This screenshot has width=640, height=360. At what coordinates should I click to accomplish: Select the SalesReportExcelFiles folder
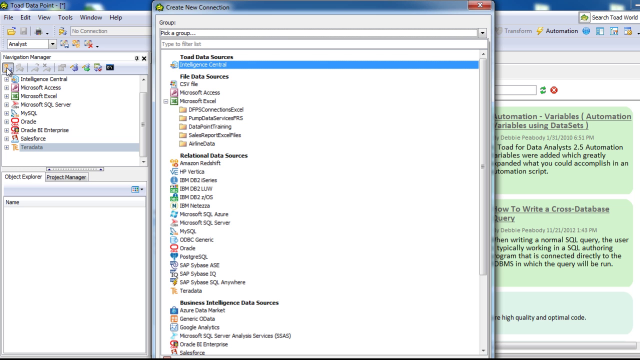tap(215, 135)
